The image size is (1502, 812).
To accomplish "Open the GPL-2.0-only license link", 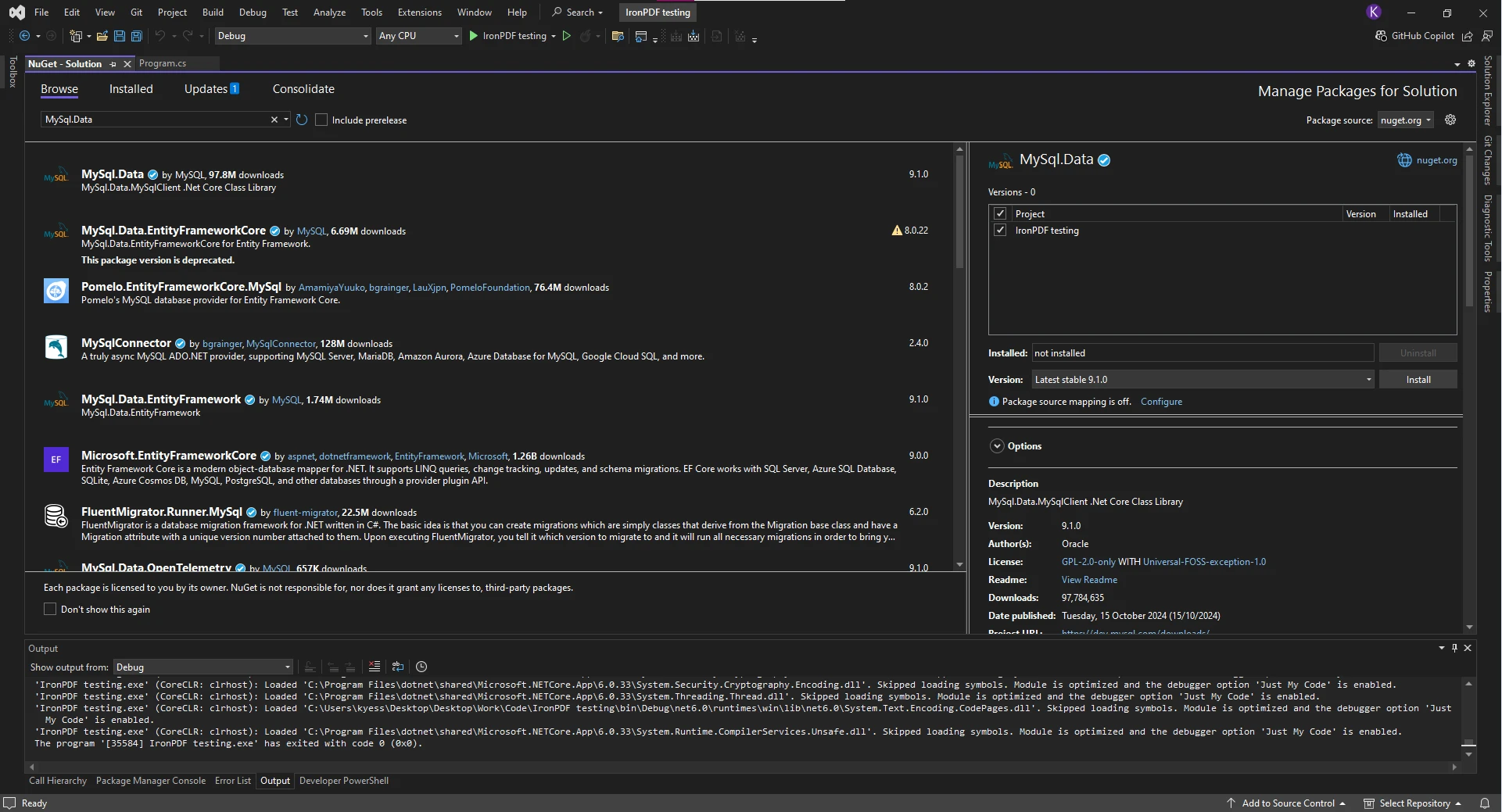I will 1088,562.
